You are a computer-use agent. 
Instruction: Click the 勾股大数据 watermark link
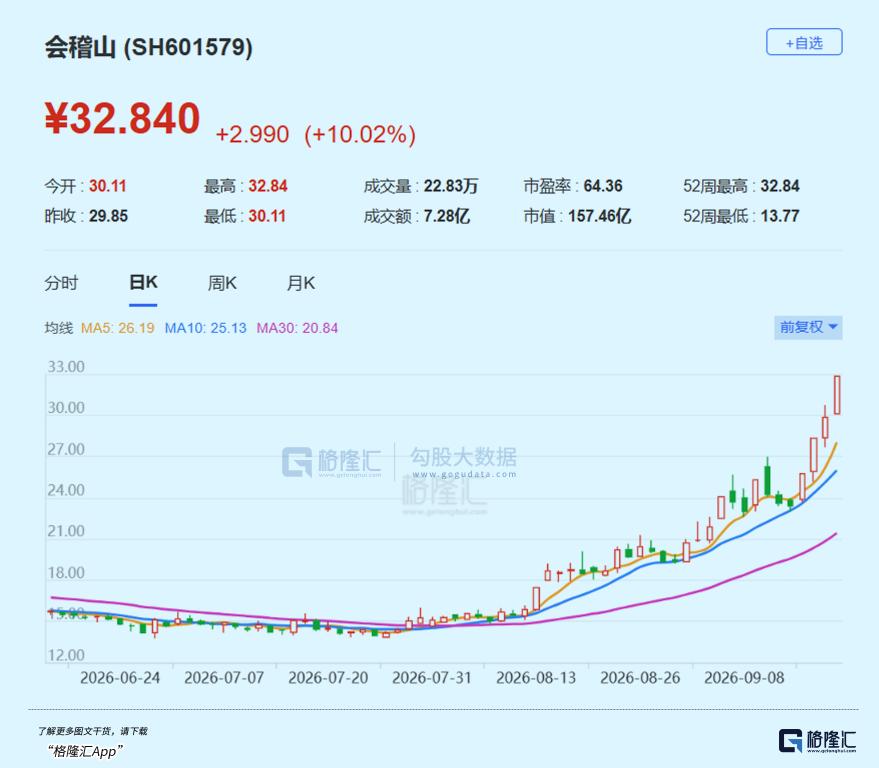coord(463,462)
